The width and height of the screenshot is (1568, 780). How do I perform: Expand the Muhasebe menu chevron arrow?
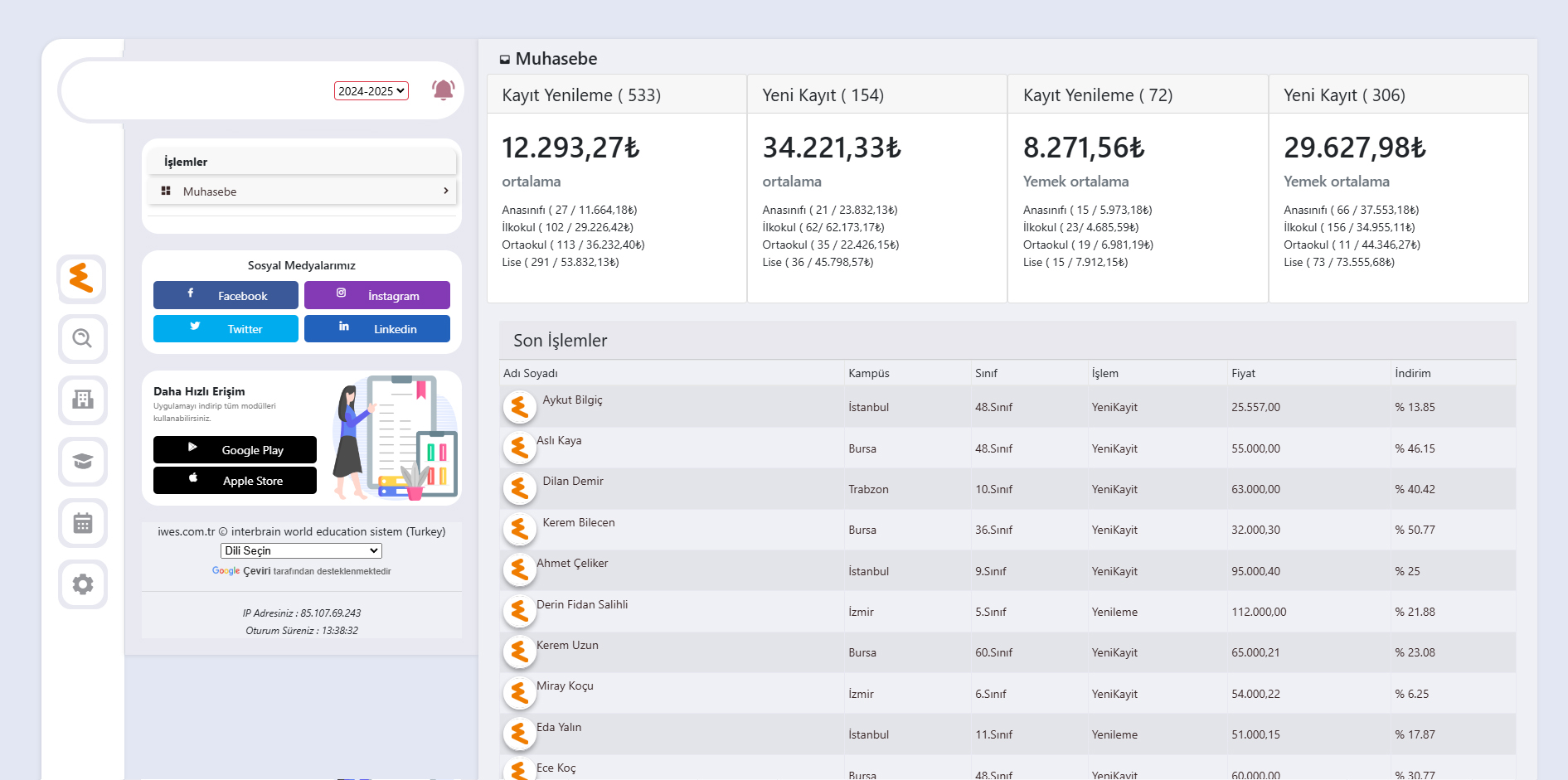[446, 191]
